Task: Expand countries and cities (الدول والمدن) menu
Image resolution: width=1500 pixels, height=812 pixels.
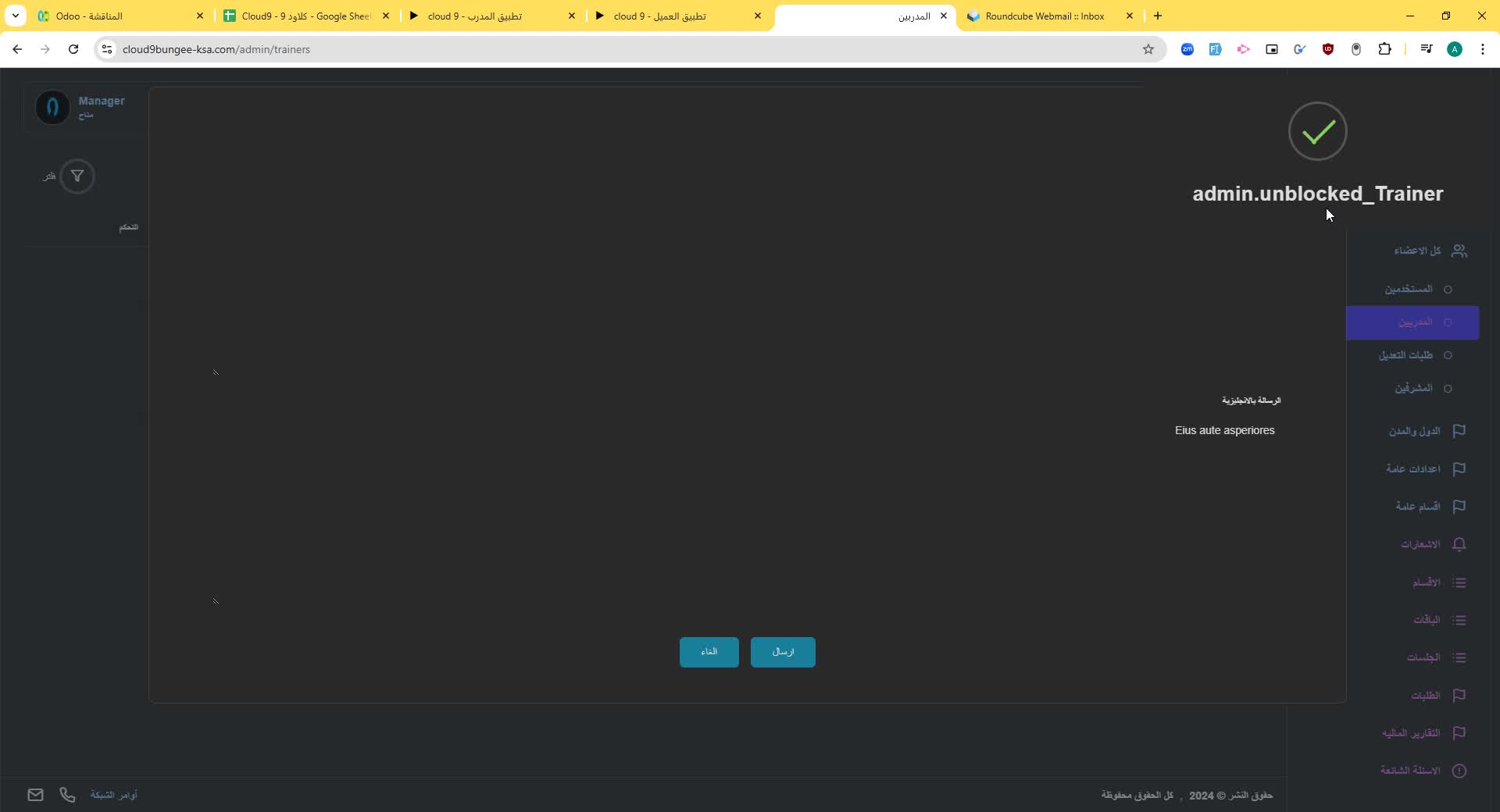Action: click(1414, 431)
